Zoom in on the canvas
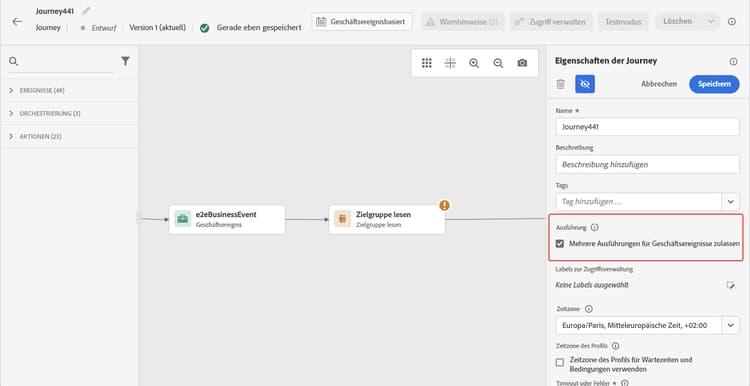750x386 pixels. [x=474, y=63]
